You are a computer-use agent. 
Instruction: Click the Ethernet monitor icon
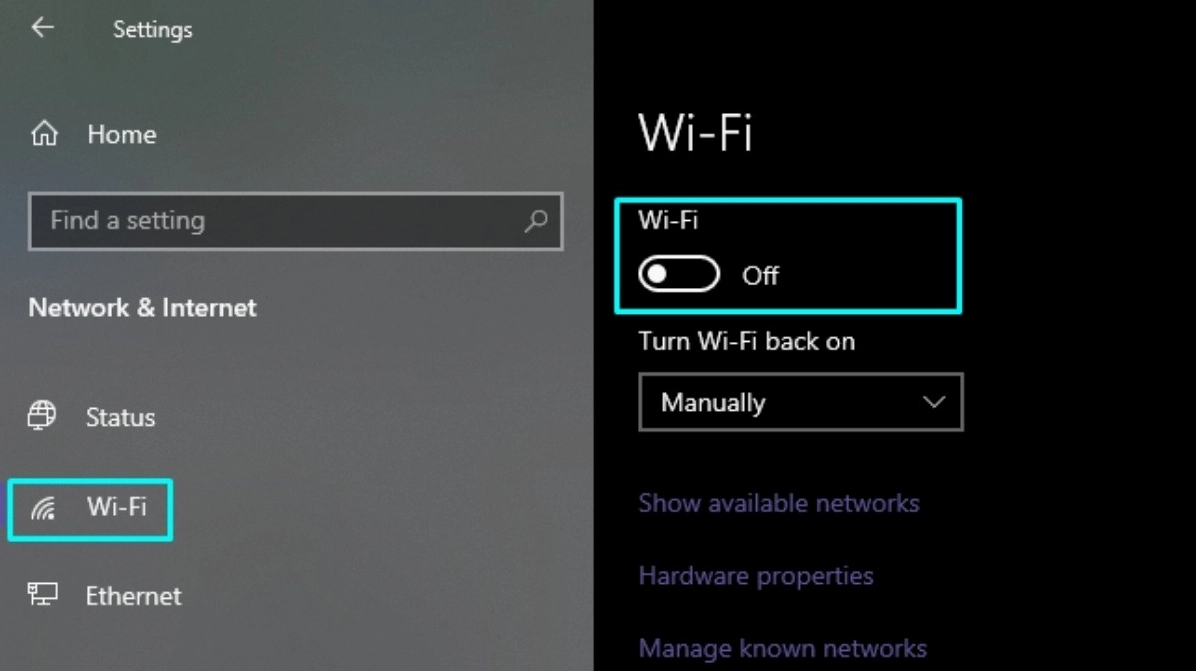[x=43, y=594]
